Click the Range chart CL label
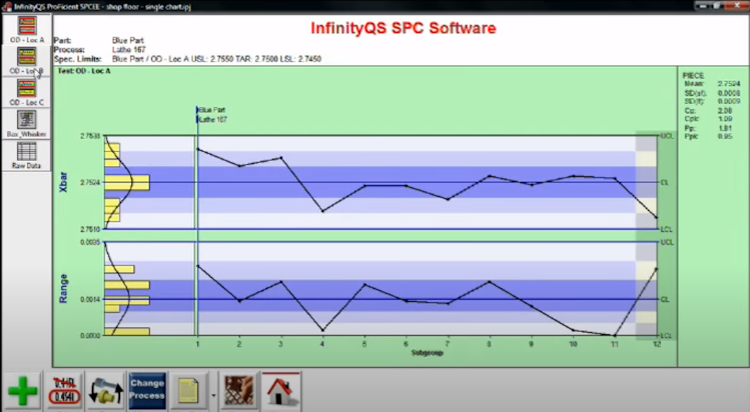Viewport: 750px width, 412px height. [664, 300]
